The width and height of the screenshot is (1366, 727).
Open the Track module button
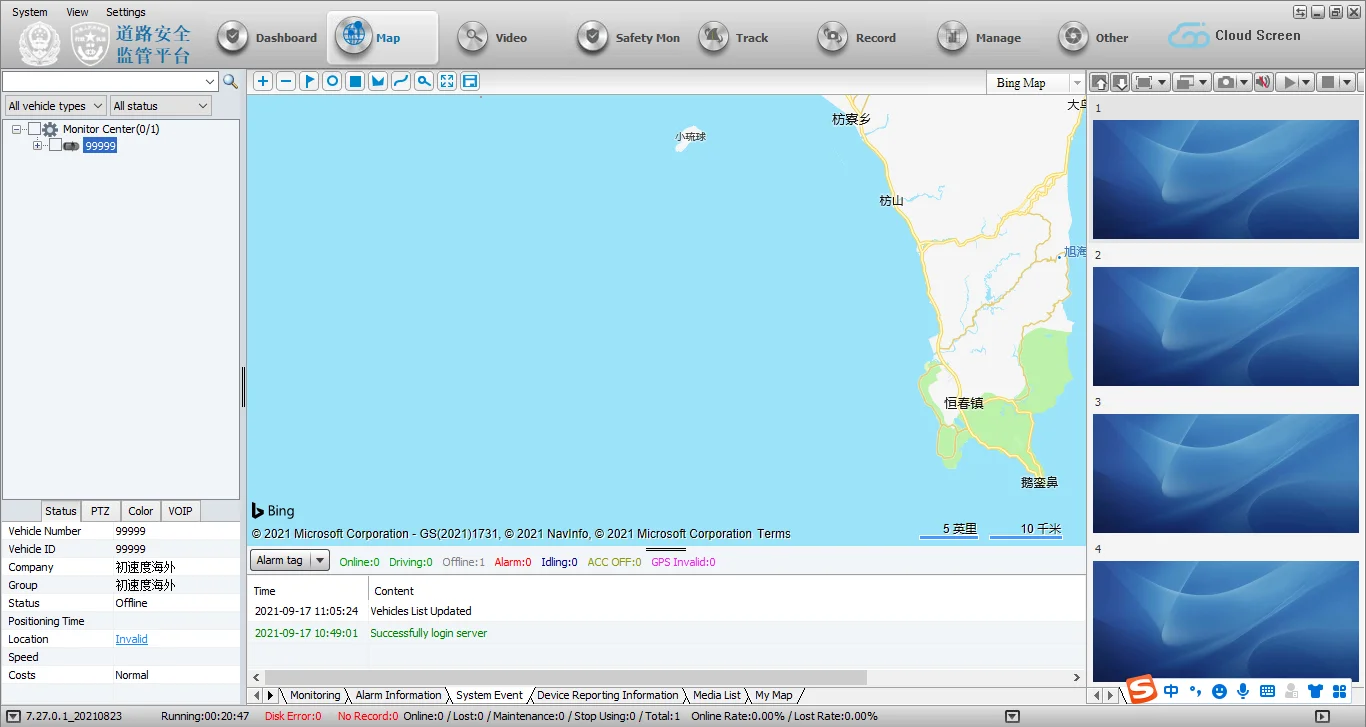(735, 38)
